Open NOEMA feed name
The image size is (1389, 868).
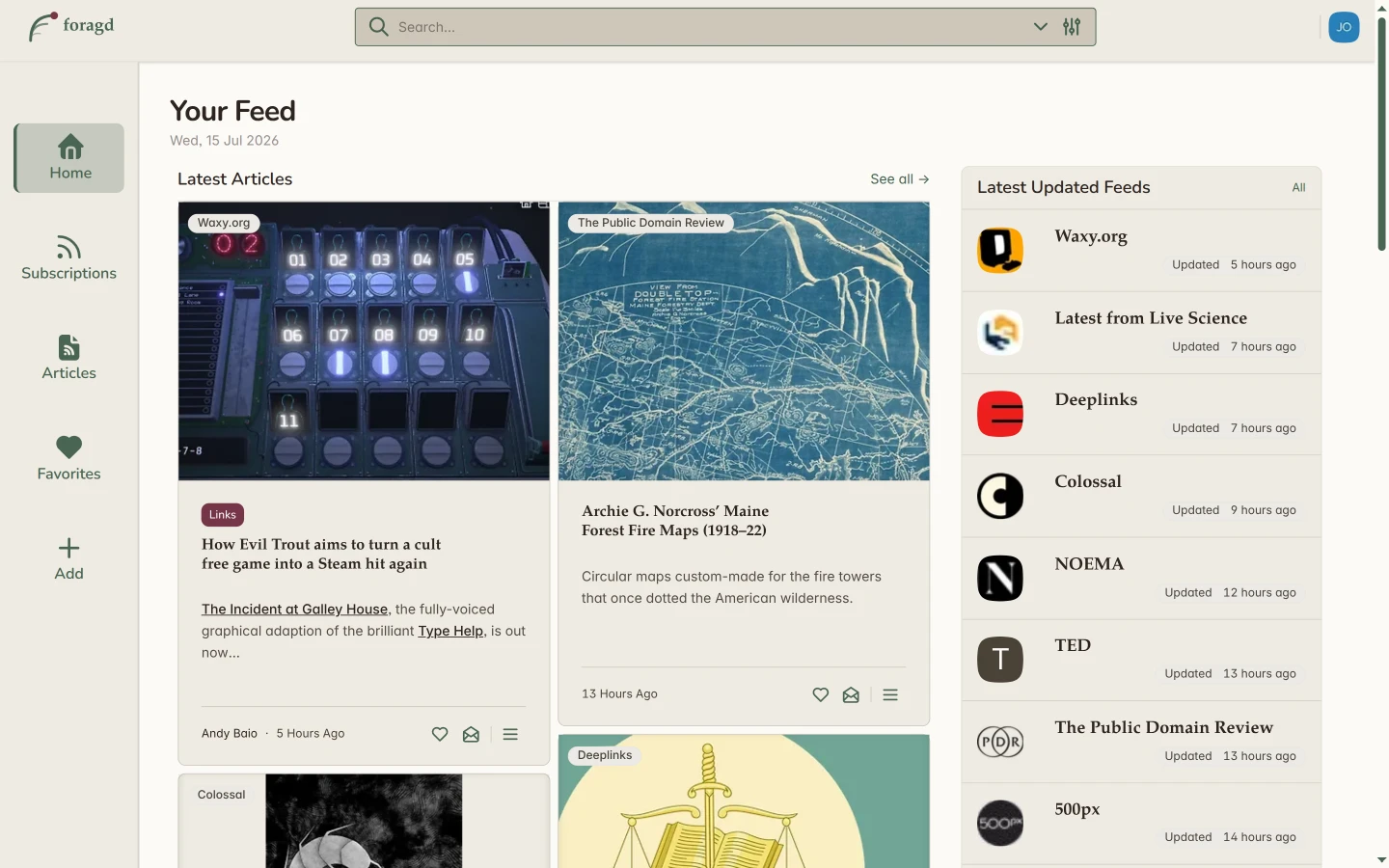tap(1089, 564)
